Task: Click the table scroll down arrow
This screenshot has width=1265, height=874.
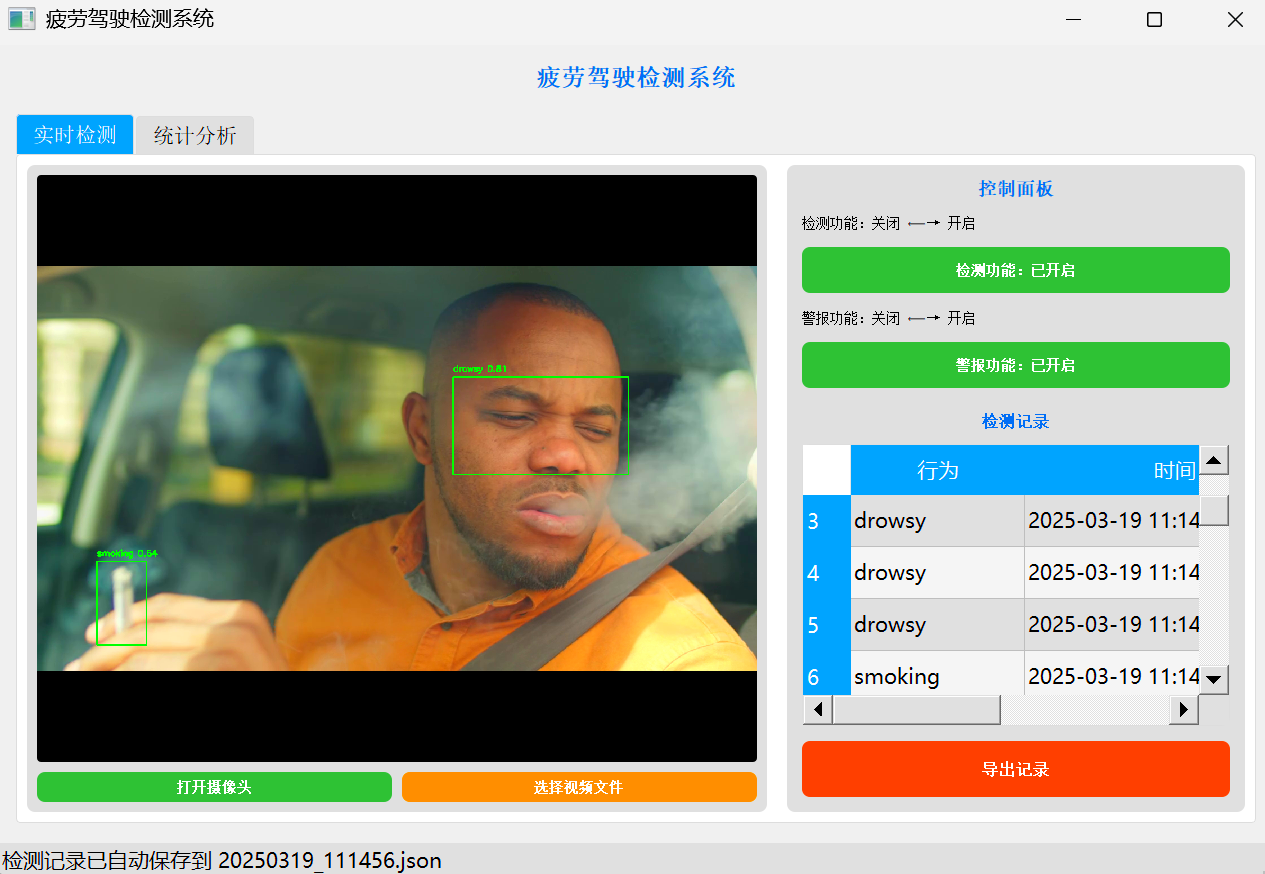Action: coord(1214,679)
